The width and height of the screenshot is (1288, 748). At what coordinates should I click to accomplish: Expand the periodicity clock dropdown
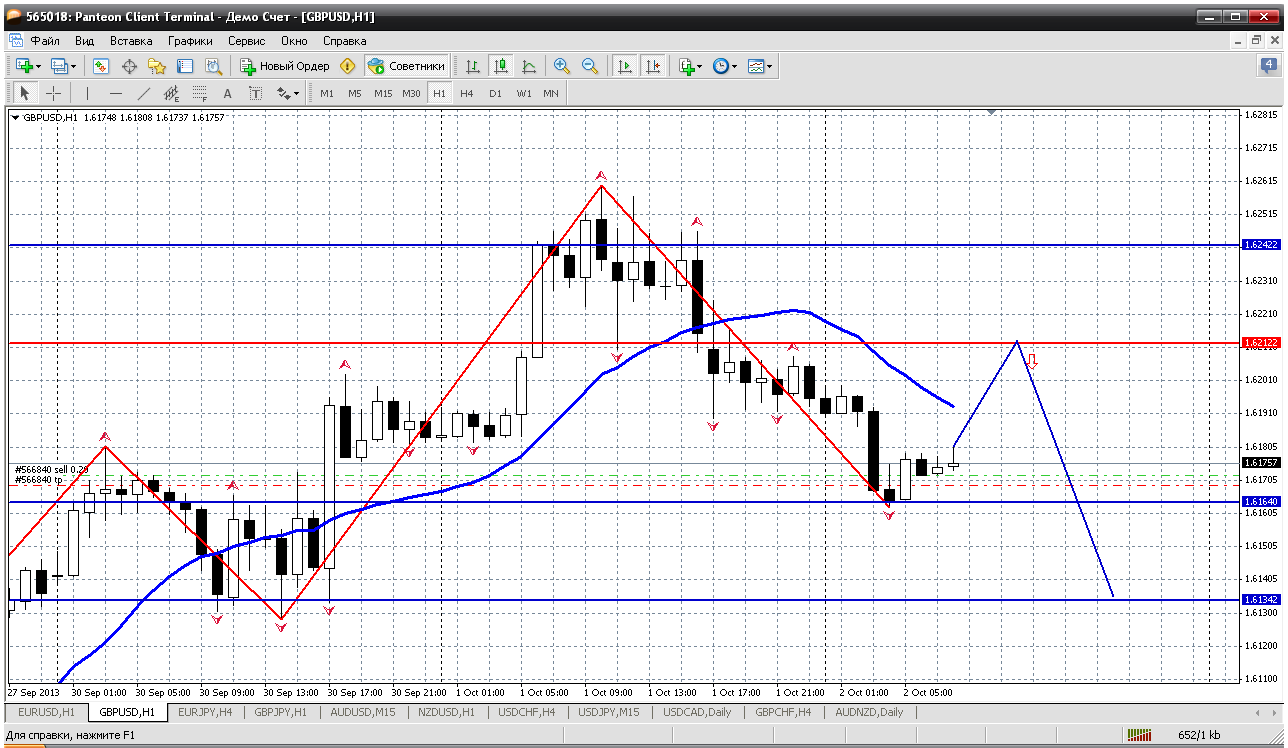tap(735, 66)
